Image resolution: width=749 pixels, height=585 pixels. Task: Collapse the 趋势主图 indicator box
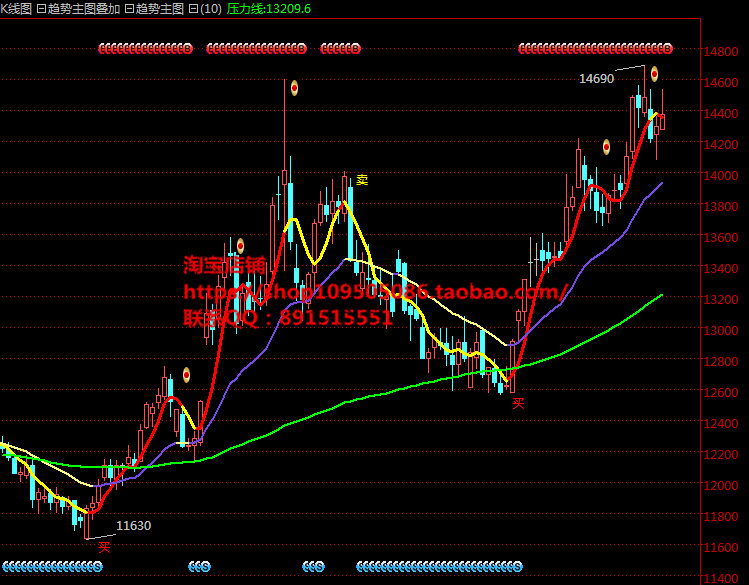[x=129, y=8]
